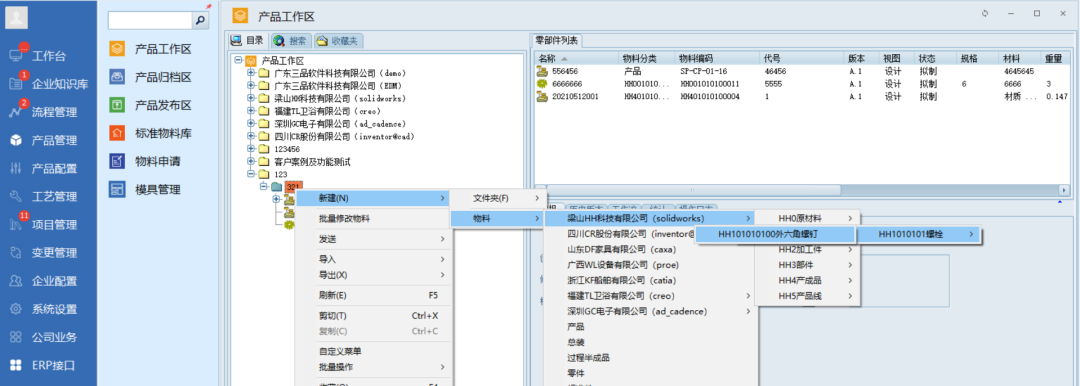Expand the 广东三品软件科技有限公司 (demo) folder
The image size is (1080, 386).
[251, 73]
